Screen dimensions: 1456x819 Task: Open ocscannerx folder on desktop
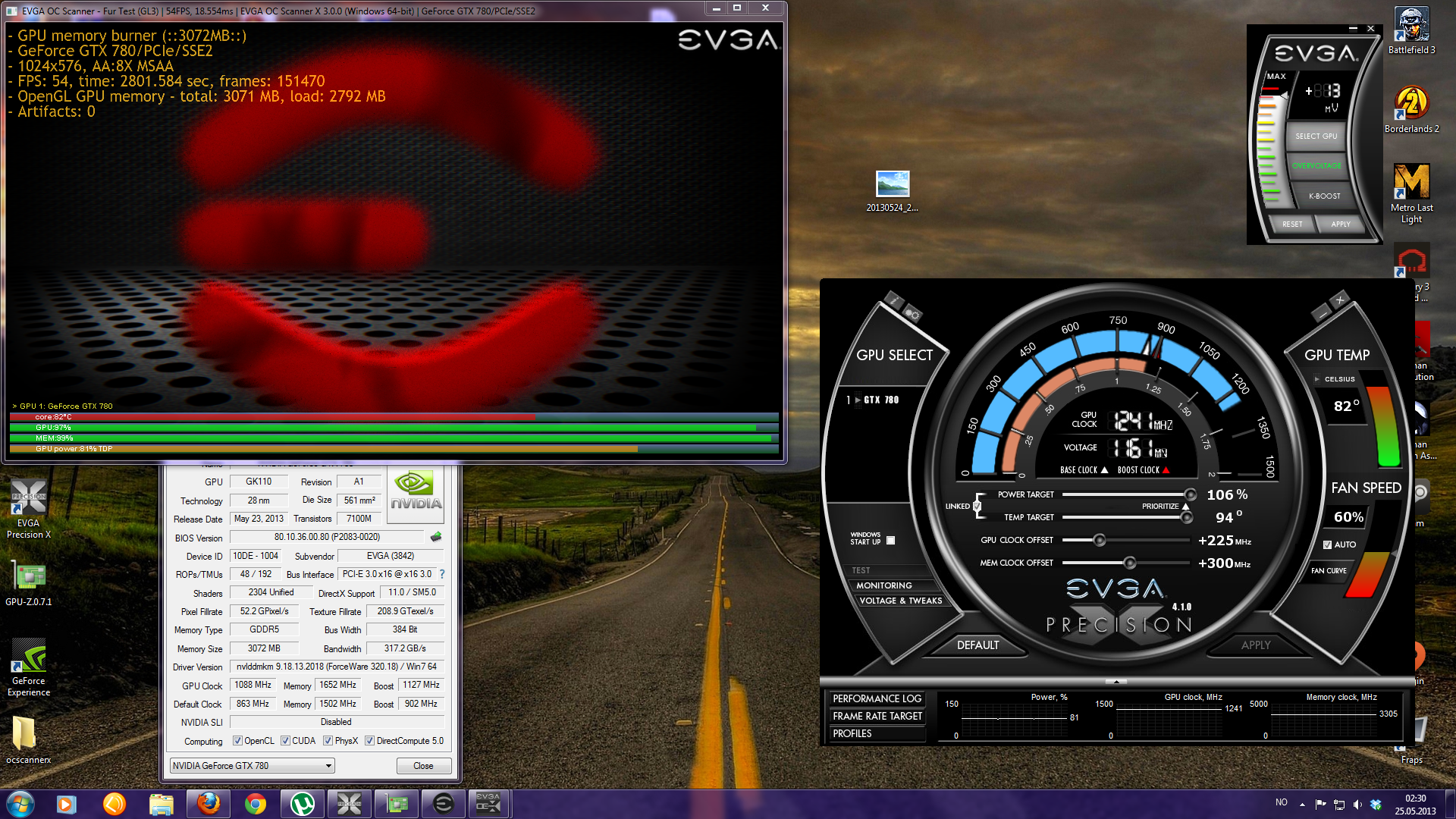(x=29, y=739)
